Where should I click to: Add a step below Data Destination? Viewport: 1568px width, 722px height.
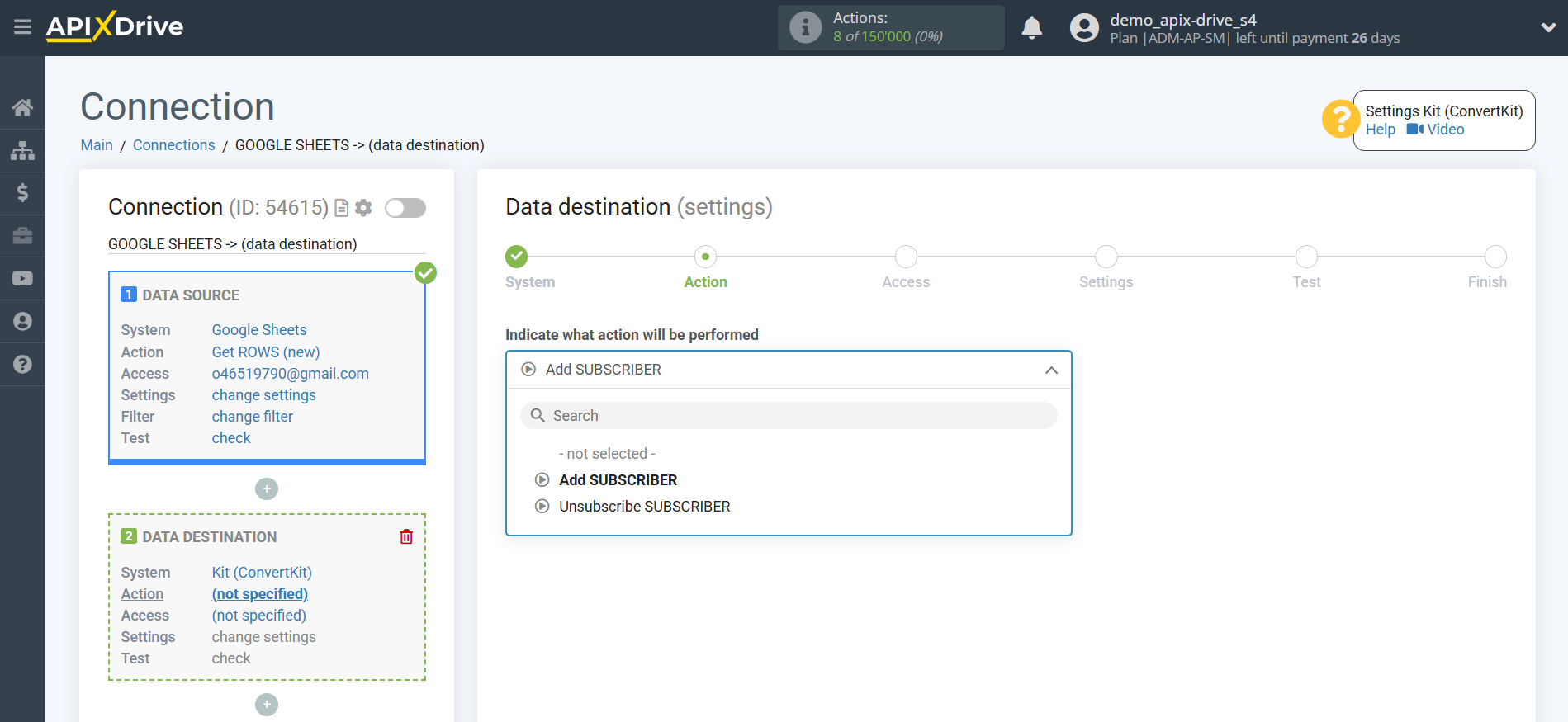pos(267,705)
